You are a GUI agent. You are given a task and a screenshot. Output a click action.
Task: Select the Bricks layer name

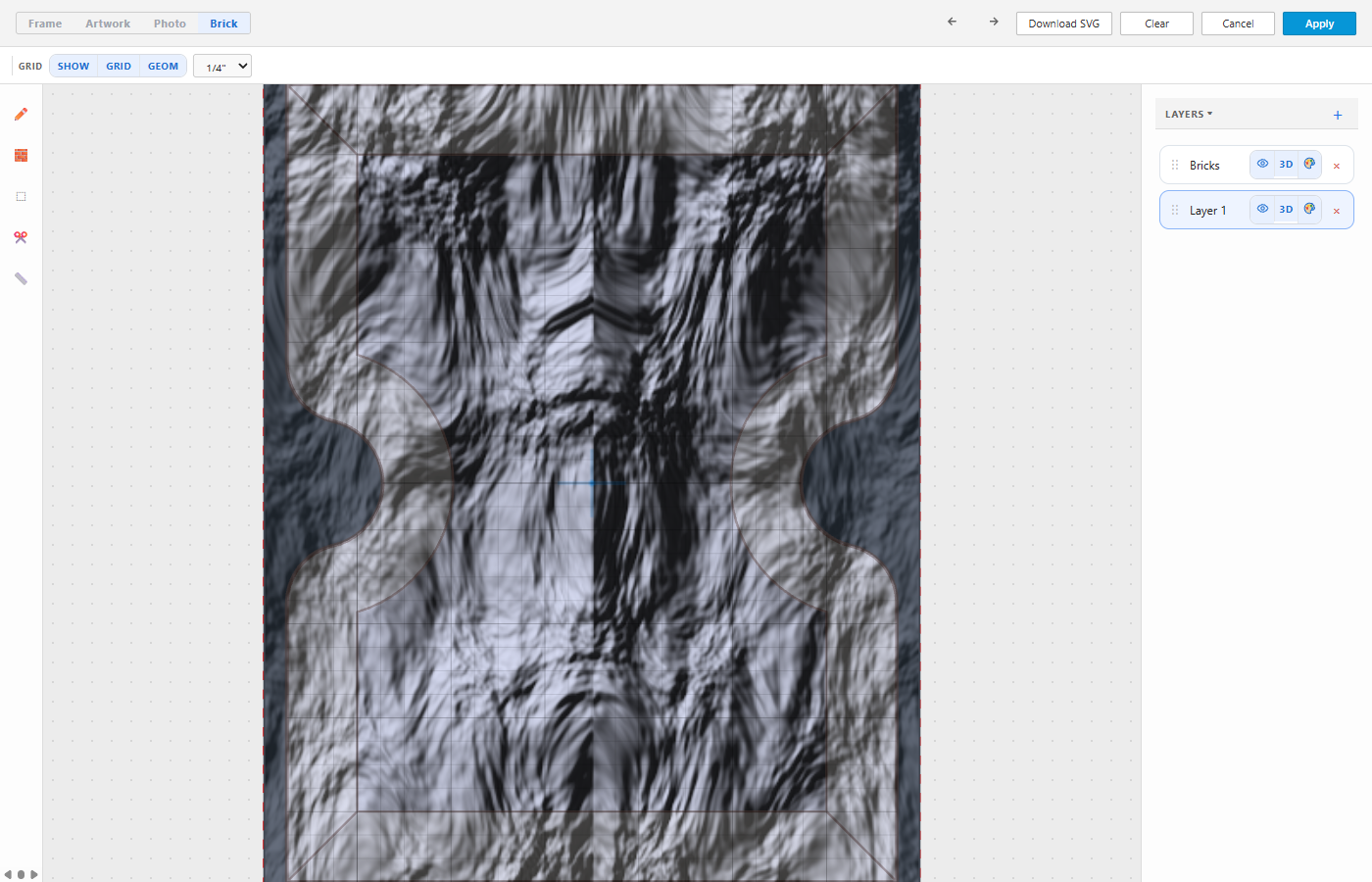click(1204, 166)
